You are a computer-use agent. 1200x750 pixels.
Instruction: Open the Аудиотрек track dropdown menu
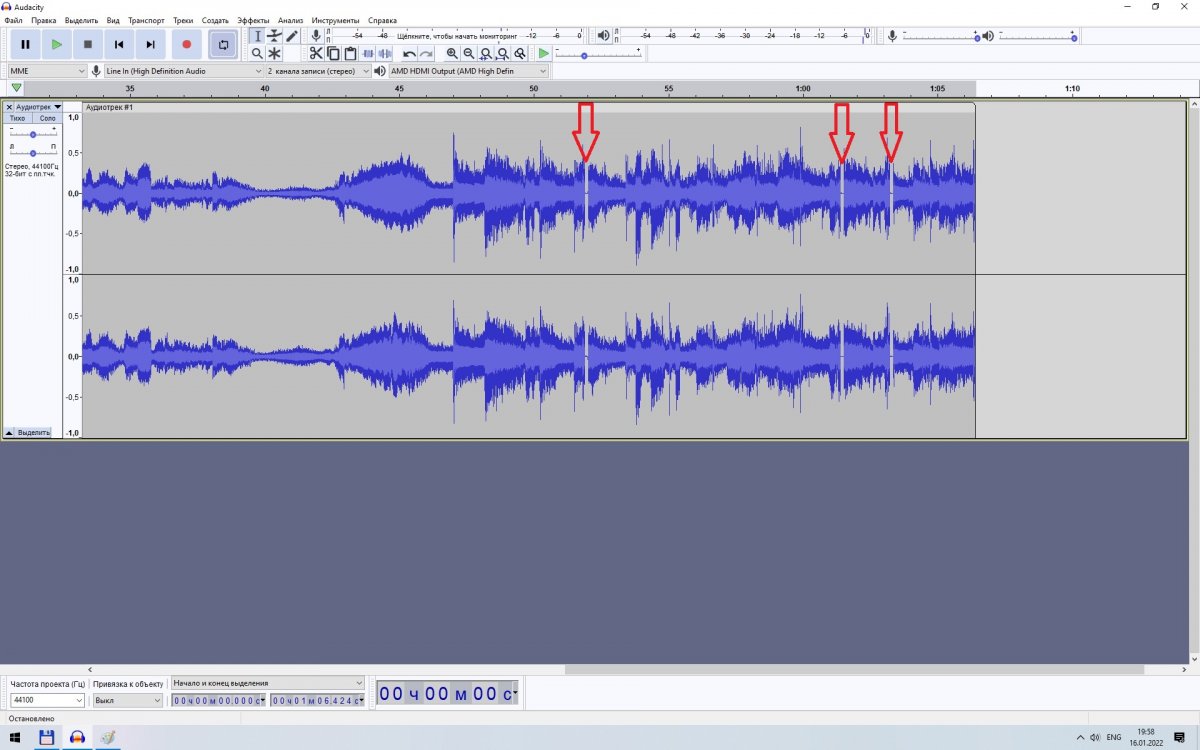coord(39,107)
